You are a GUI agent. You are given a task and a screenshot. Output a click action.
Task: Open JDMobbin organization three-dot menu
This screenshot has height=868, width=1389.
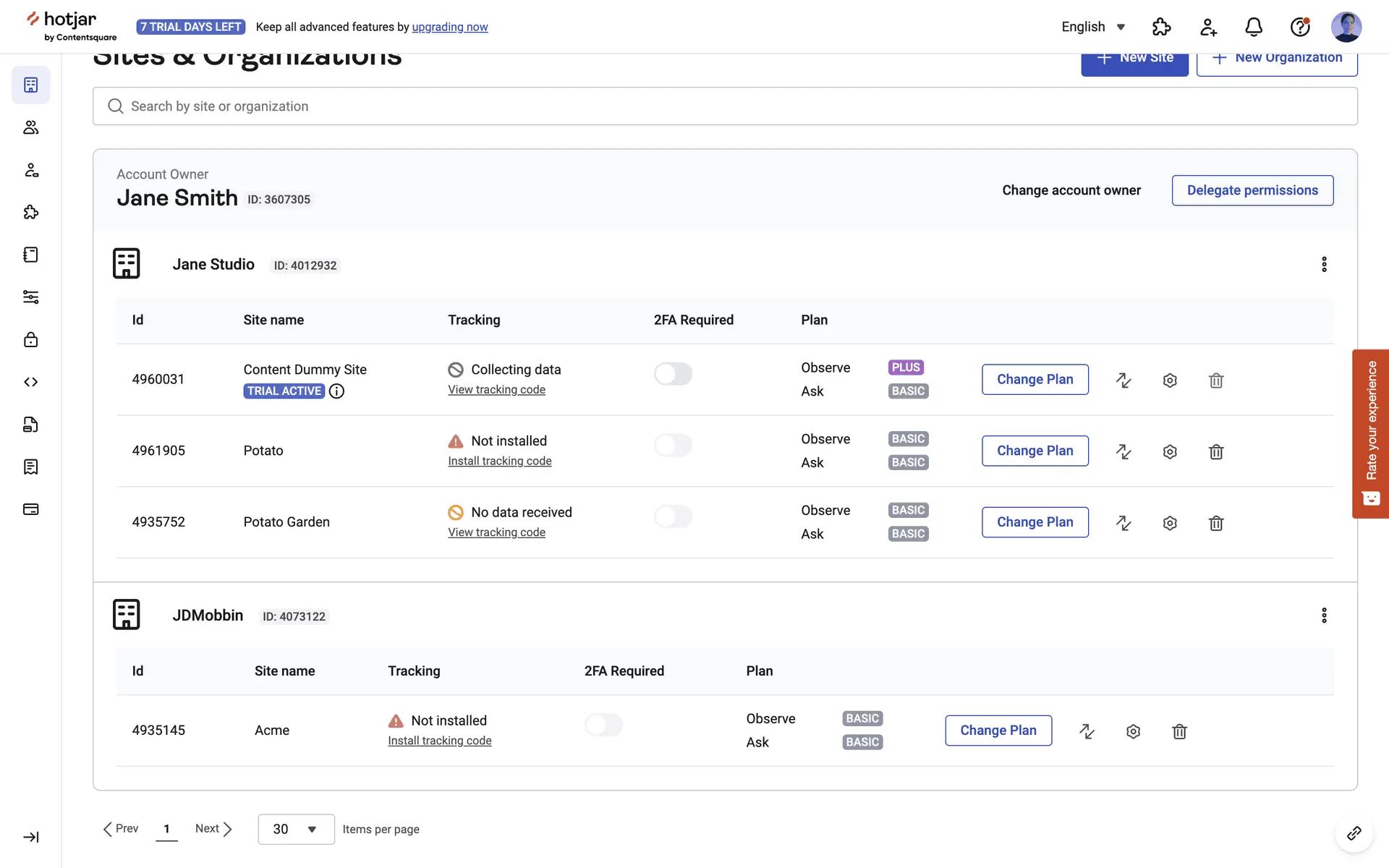[x=1324, y=616]
